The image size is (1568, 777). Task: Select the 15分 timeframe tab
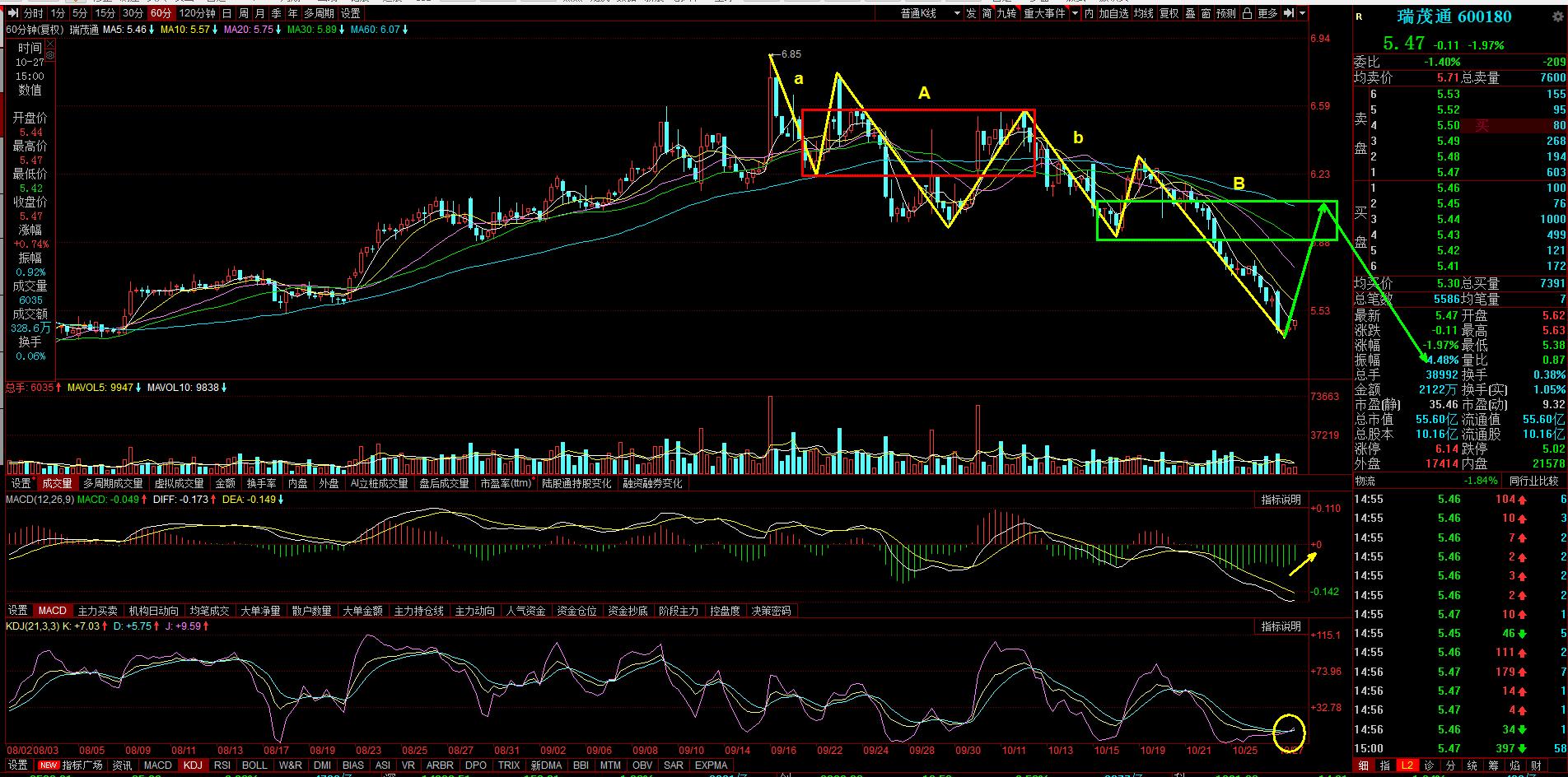(105, 13)
